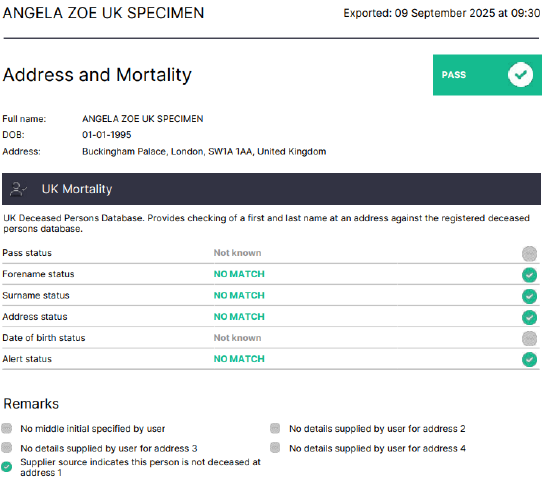Click NO MATCH for Surname status

tap(239, 295)
